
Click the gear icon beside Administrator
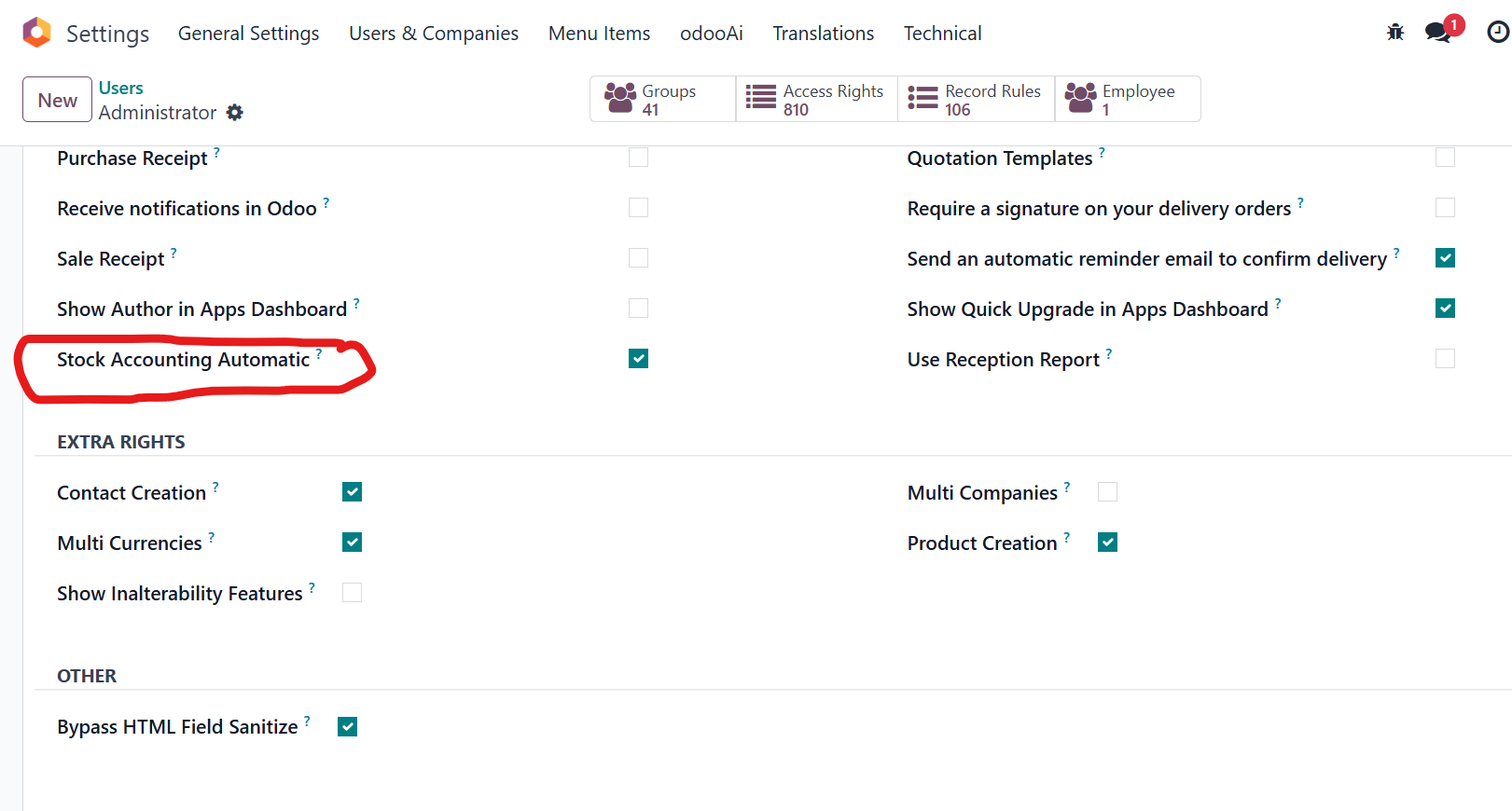tap(235, 113)
